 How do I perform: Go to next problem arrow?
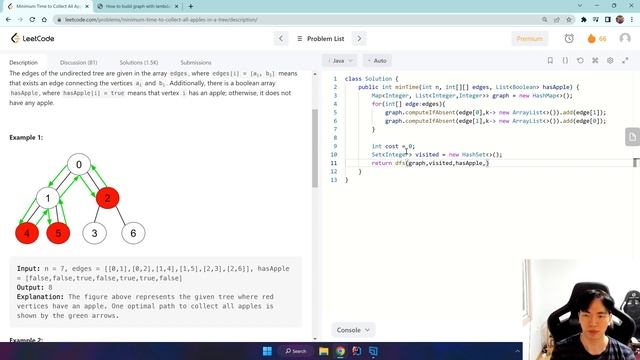click(x=359, y=38)
